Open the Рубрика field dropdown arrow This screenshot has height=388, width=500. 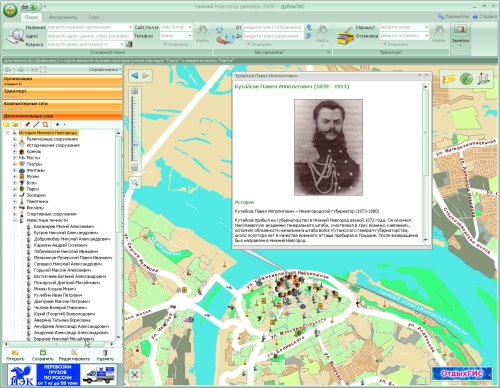click(x=122, y=44)
